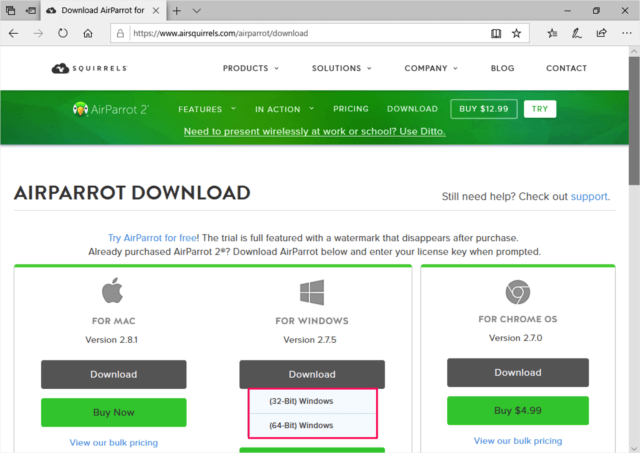This screenshot has height=453, width=640.
Task: Click the Ditto wireless presenting link
Action: pos(314,131)
